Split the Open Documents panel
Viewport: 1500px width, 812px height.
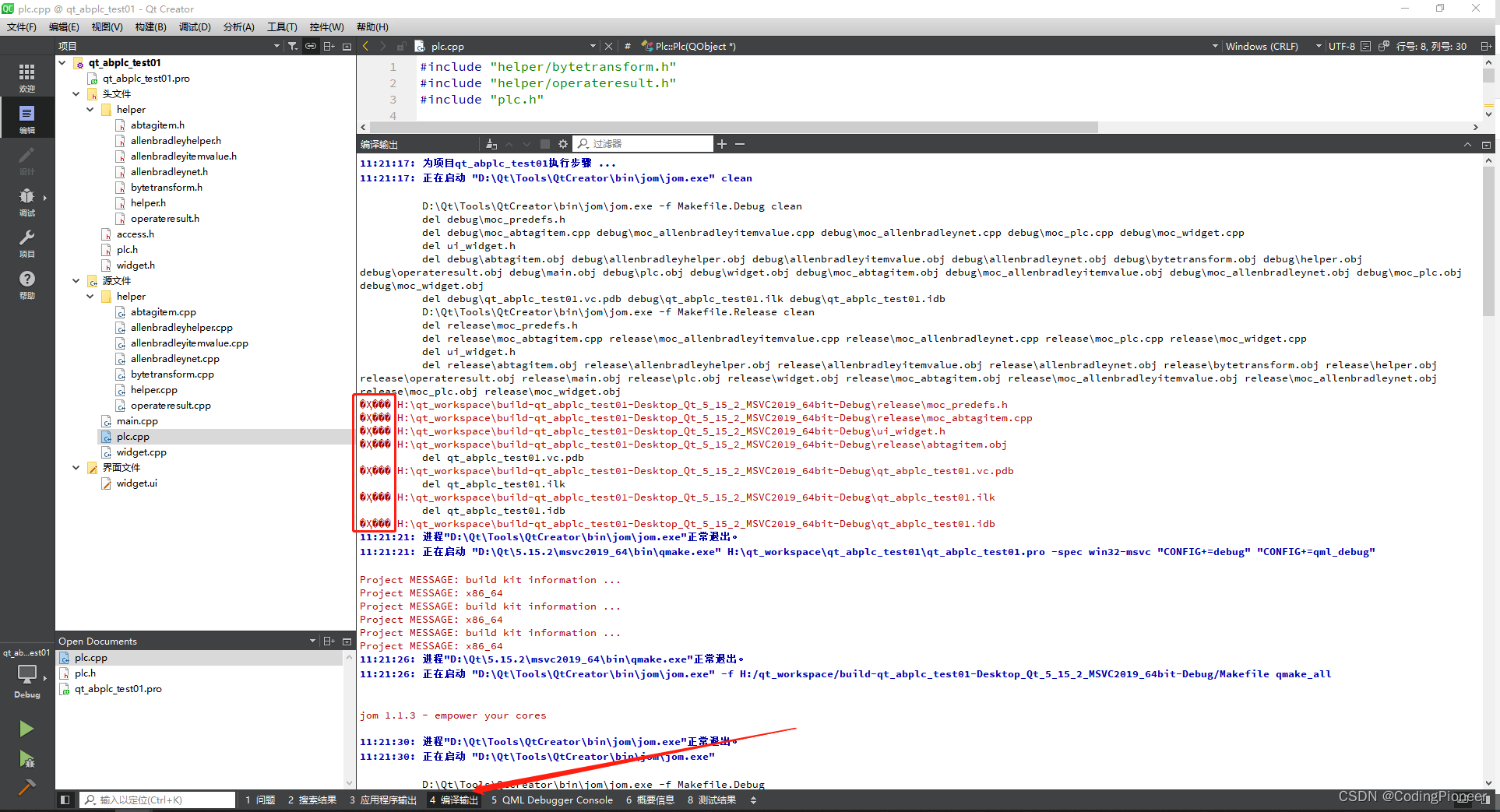329,642
